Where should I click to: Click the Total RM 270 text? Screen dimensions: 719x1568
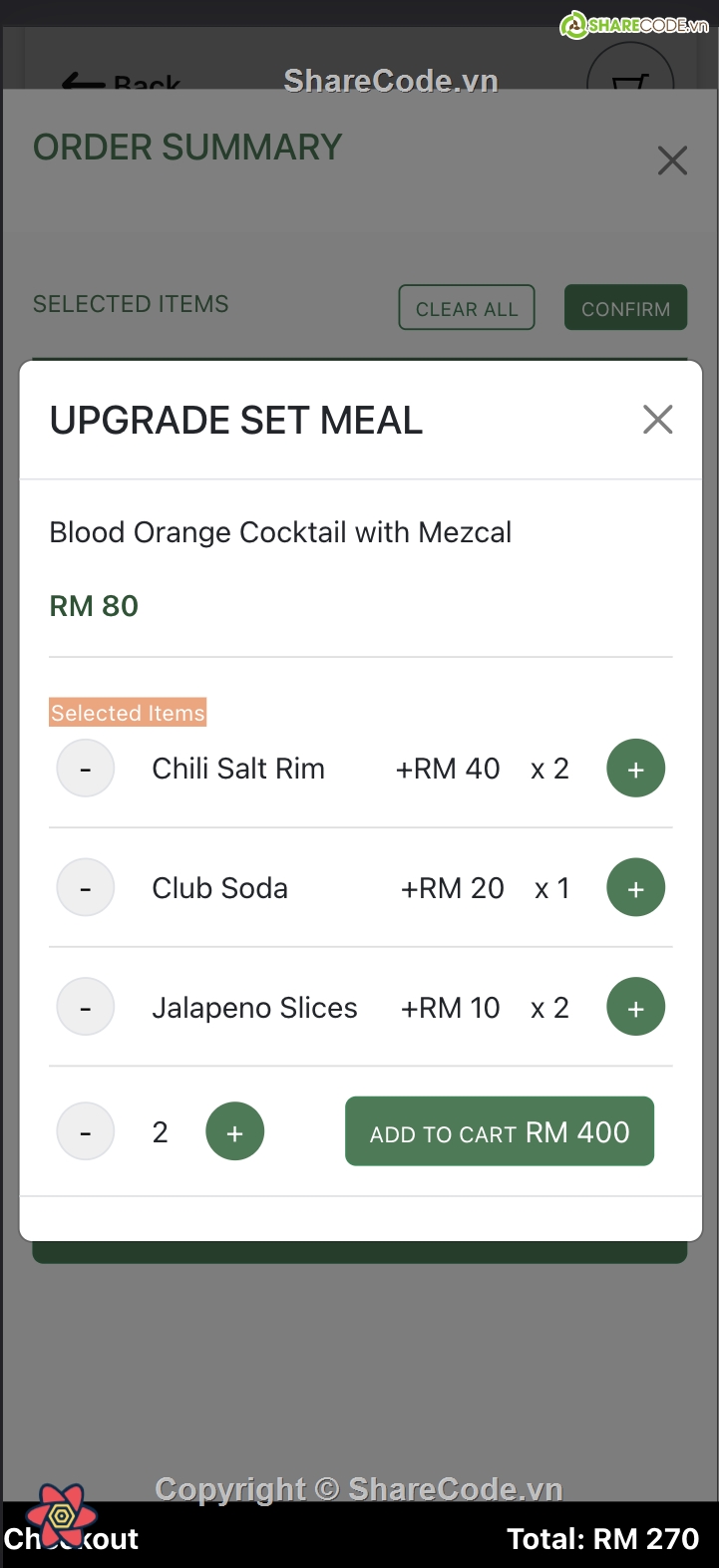[x=602, y=1539]
